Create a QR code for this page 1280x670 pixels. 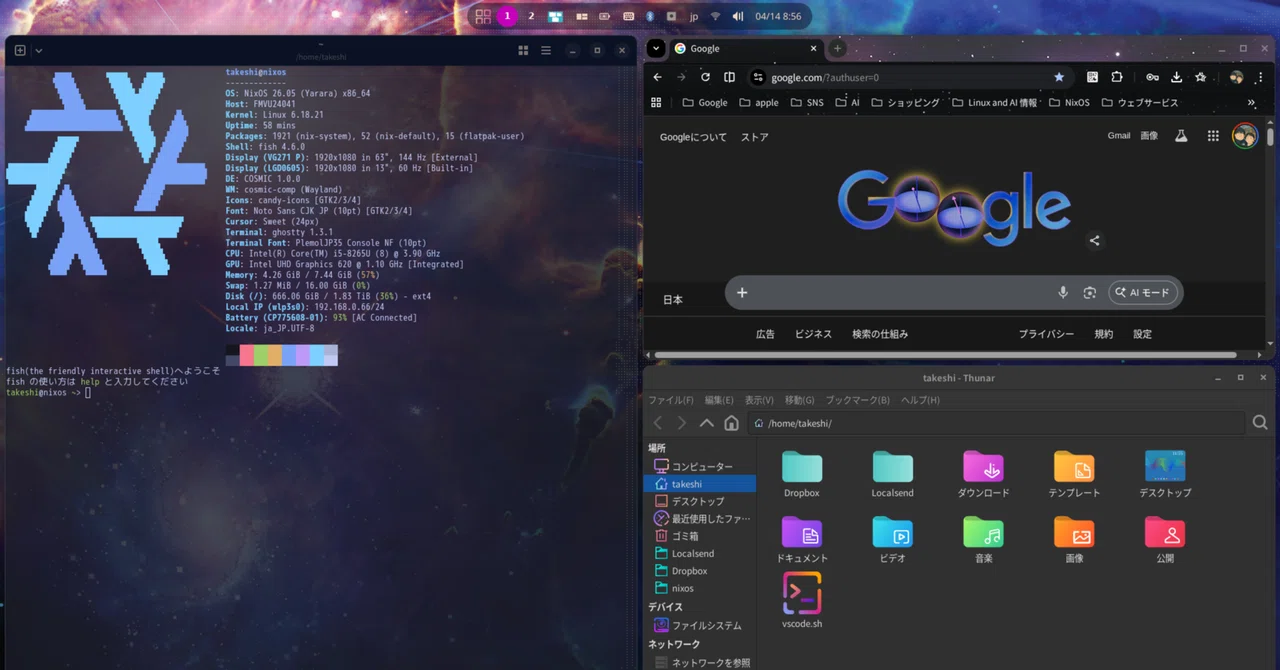click(x=1092, y=77)
